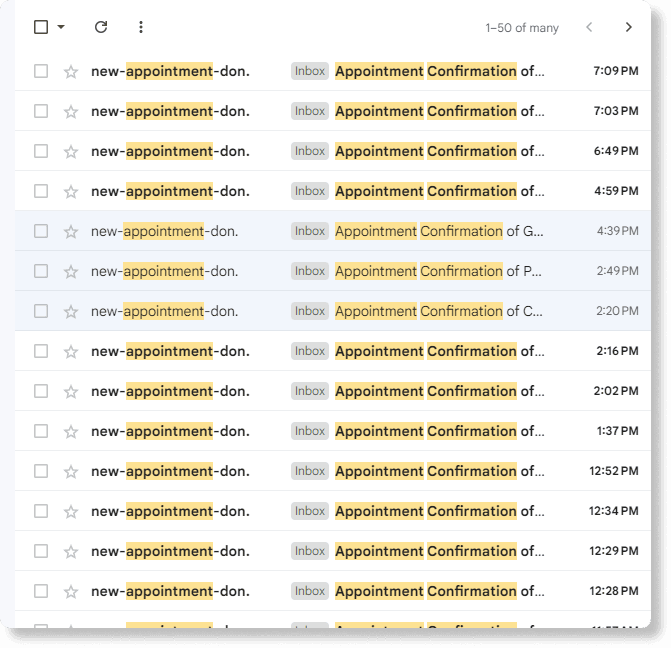671x648 pixels.
Task: Select the checkbox of the 2:02 PM email
Action: pyautogui.click(x=41, y=391)
